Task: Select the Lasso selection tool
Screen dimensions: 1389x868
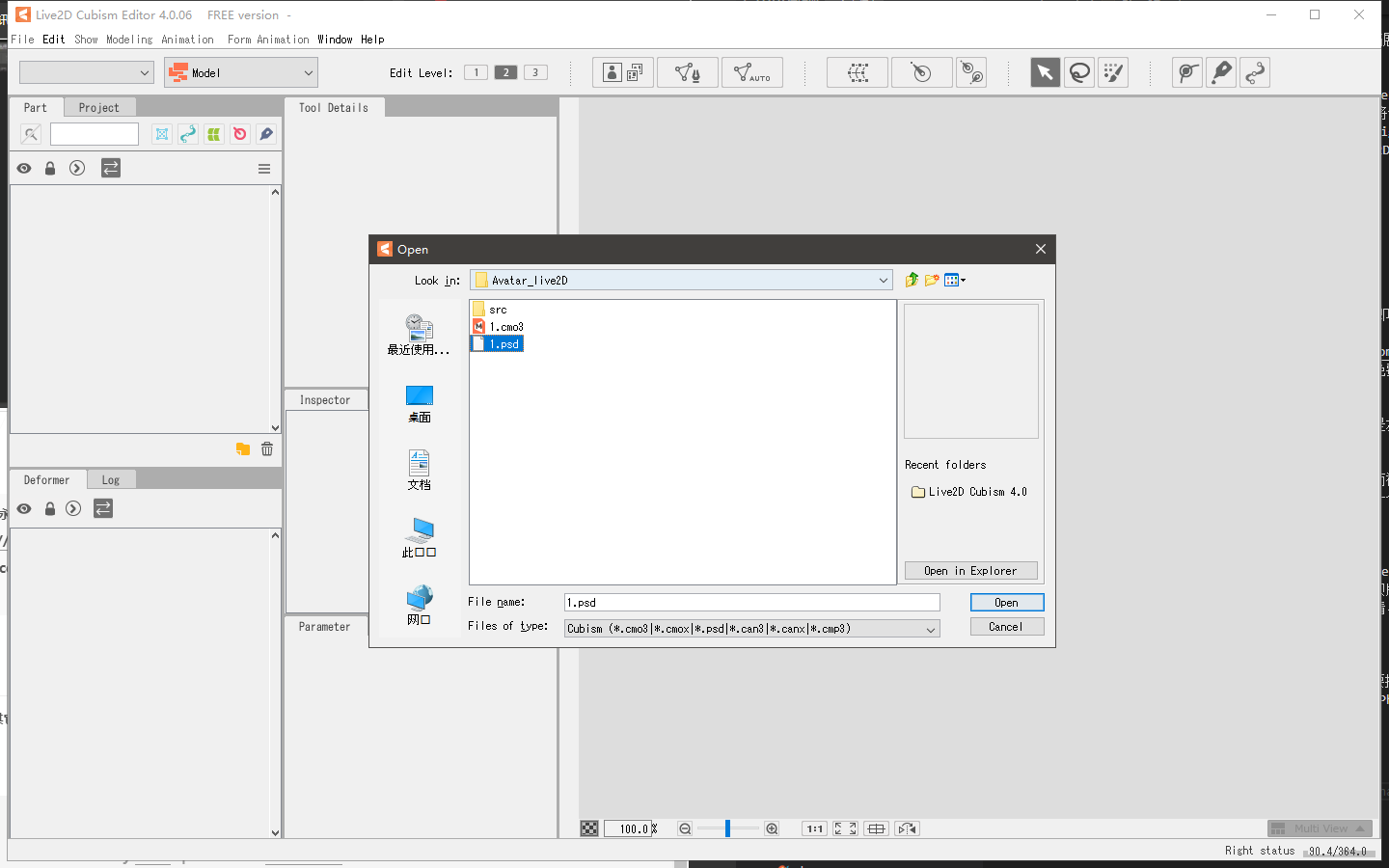Action: [1079, 72]
